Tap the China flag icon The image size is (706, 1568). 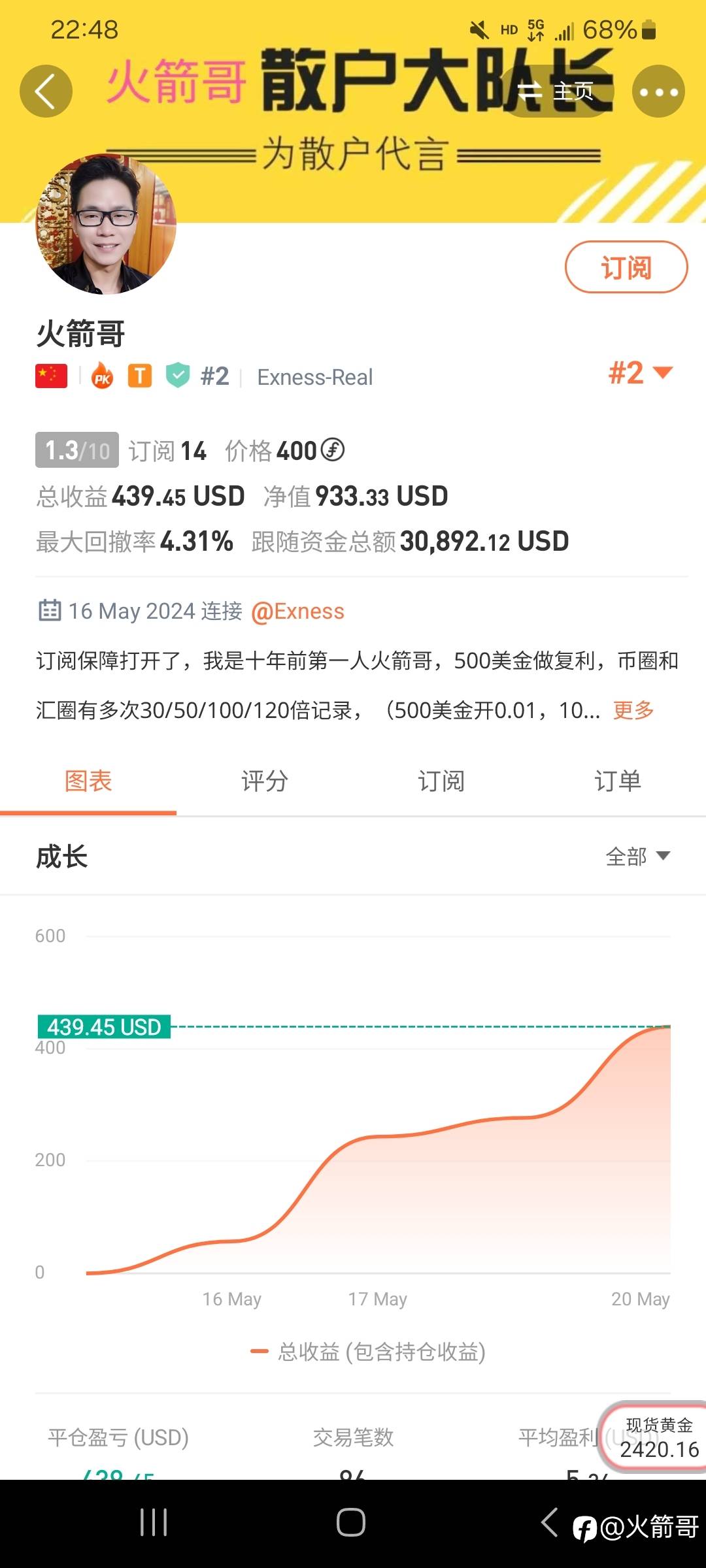52,376
